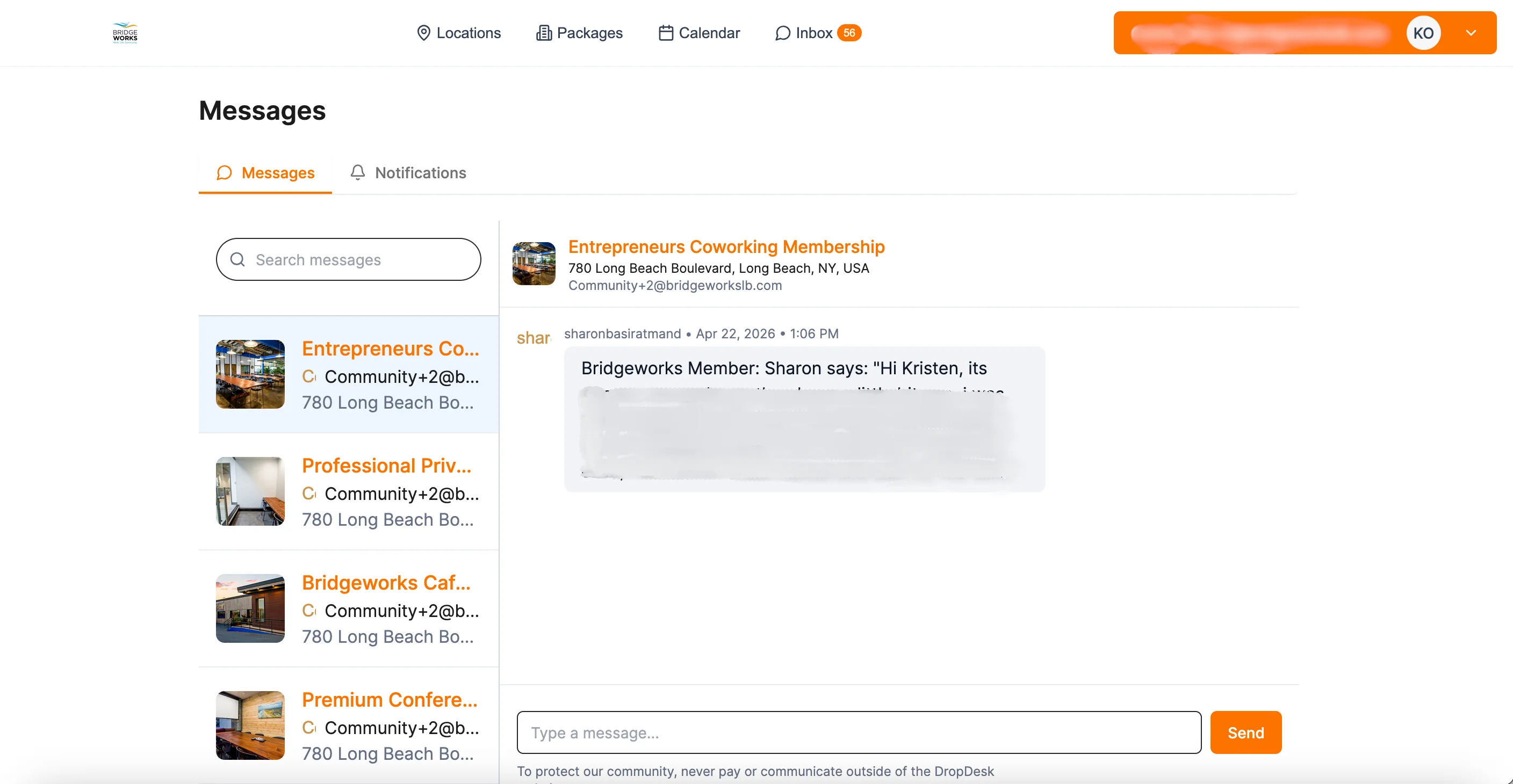Click the Messages page heading
Screen dimensions: 1513x784
pos(263,111)
